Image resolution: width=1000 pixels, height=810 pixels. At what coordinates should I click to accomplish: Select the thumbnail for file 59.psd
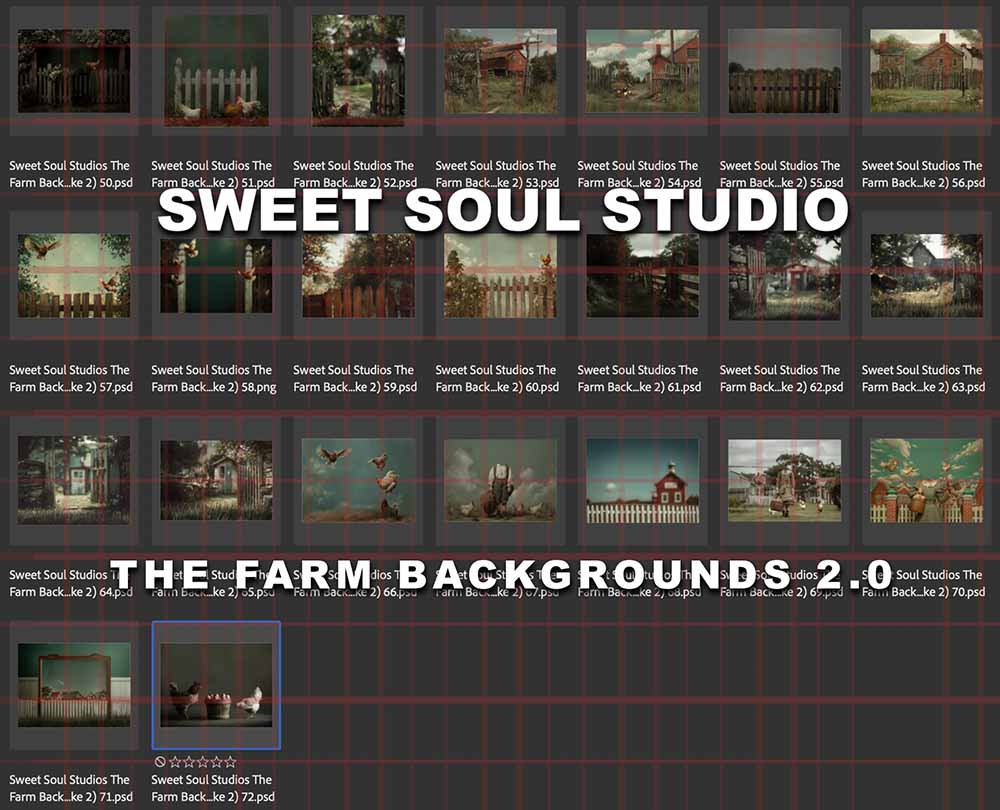(358, 276)
